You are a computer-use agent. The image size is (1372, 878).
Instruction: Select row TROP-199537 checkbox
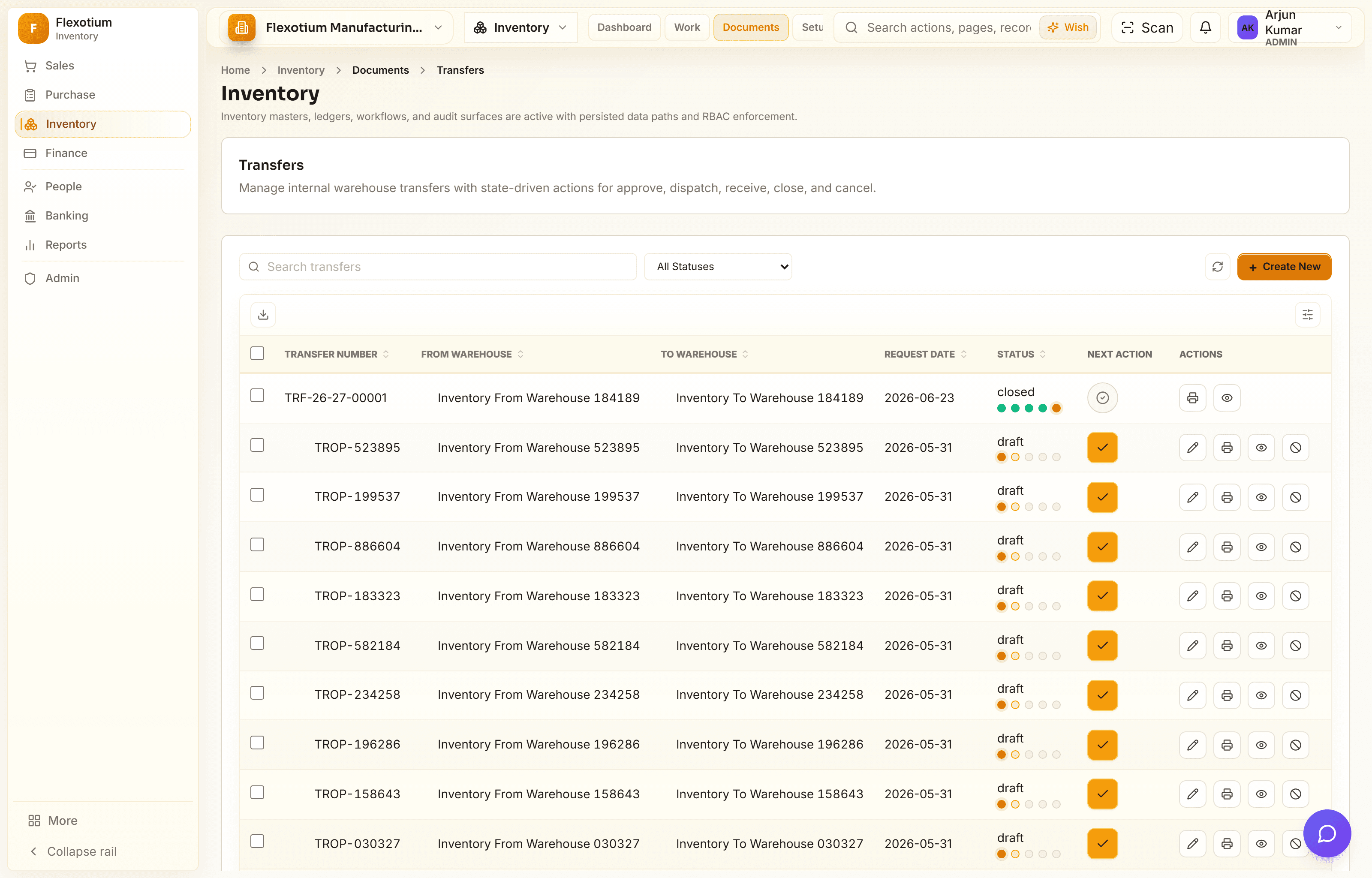pyautogui.click(x=257, y=495)
